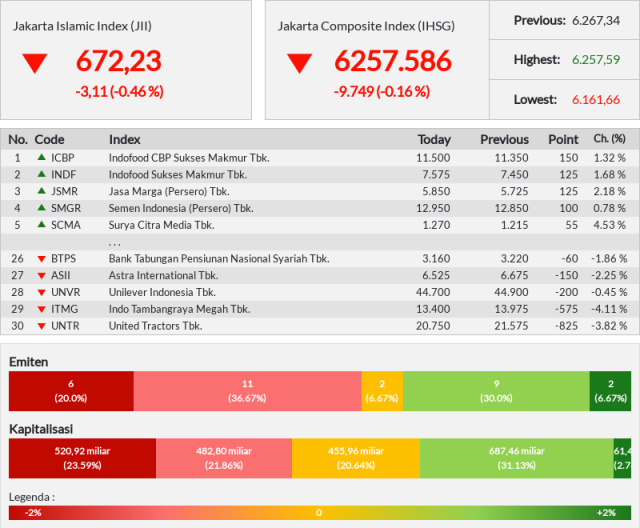Click ICBP today price 11.500
This screenshot has height=528, width=640.
(433, 158)
